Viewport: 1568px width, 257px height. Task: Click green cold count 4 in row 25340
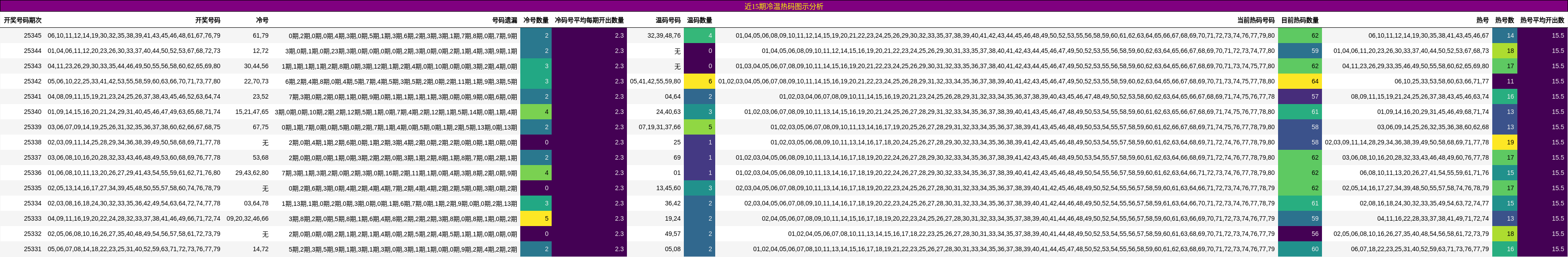[x=536, y=111]
